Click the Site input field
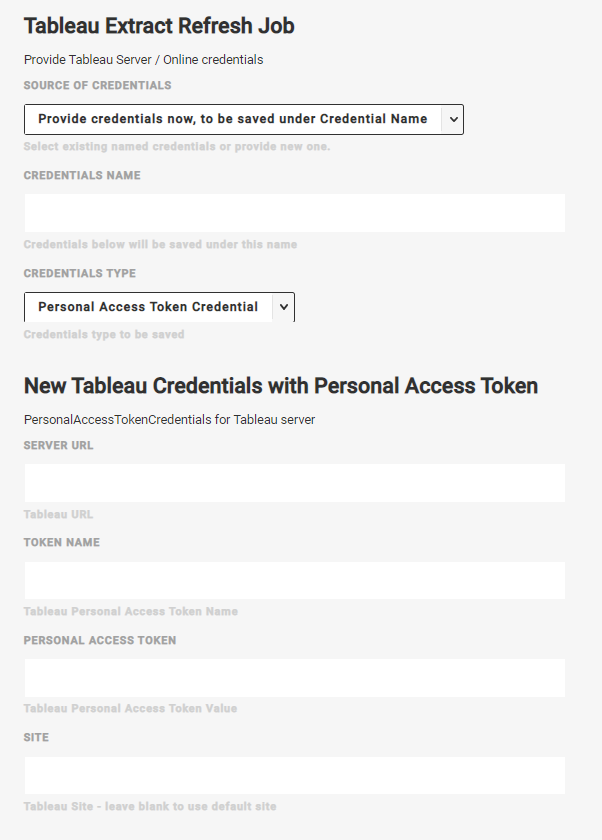 (x=294, y=775)
